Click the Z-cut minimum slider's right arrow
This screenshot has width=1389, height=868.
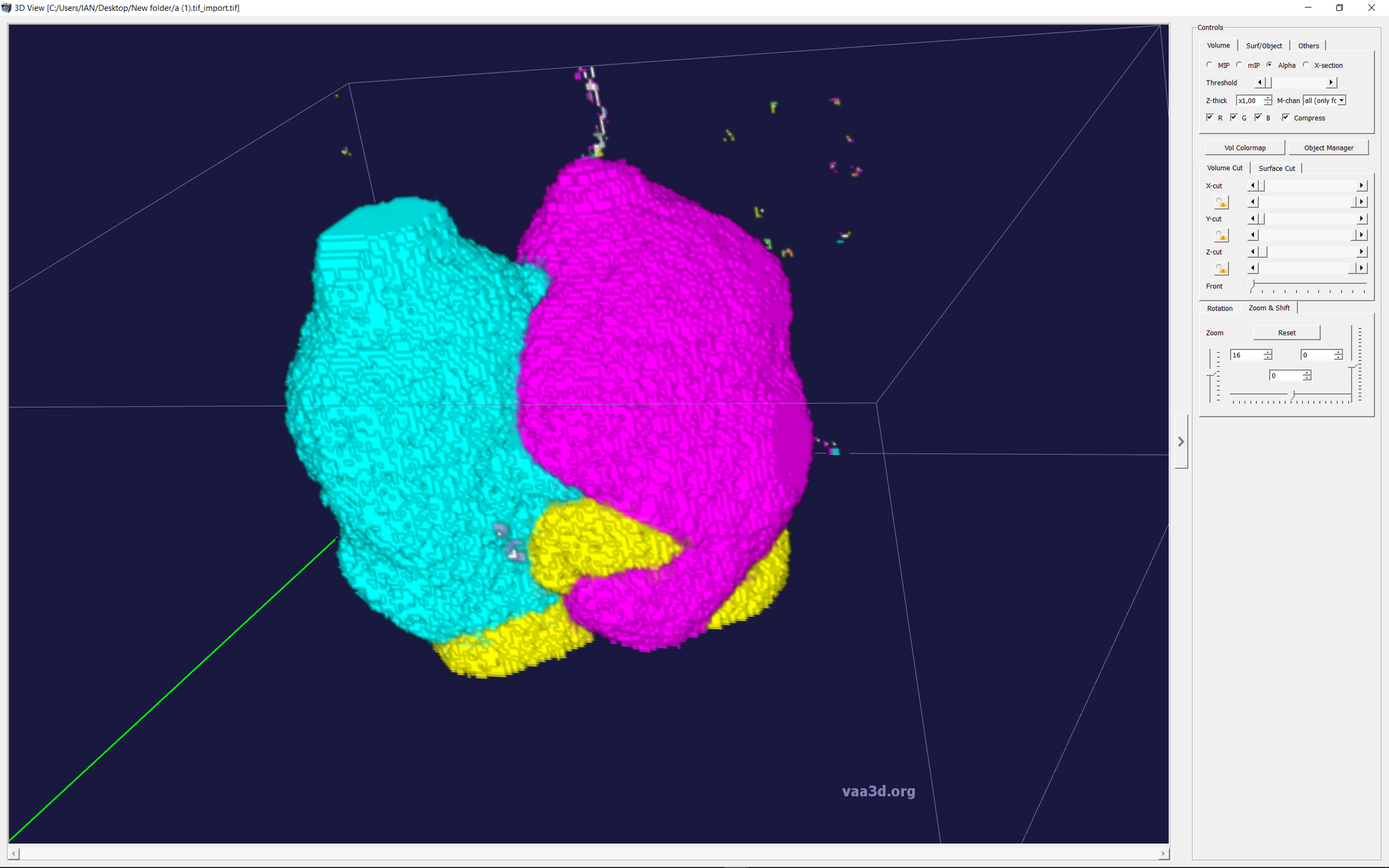1361,252
